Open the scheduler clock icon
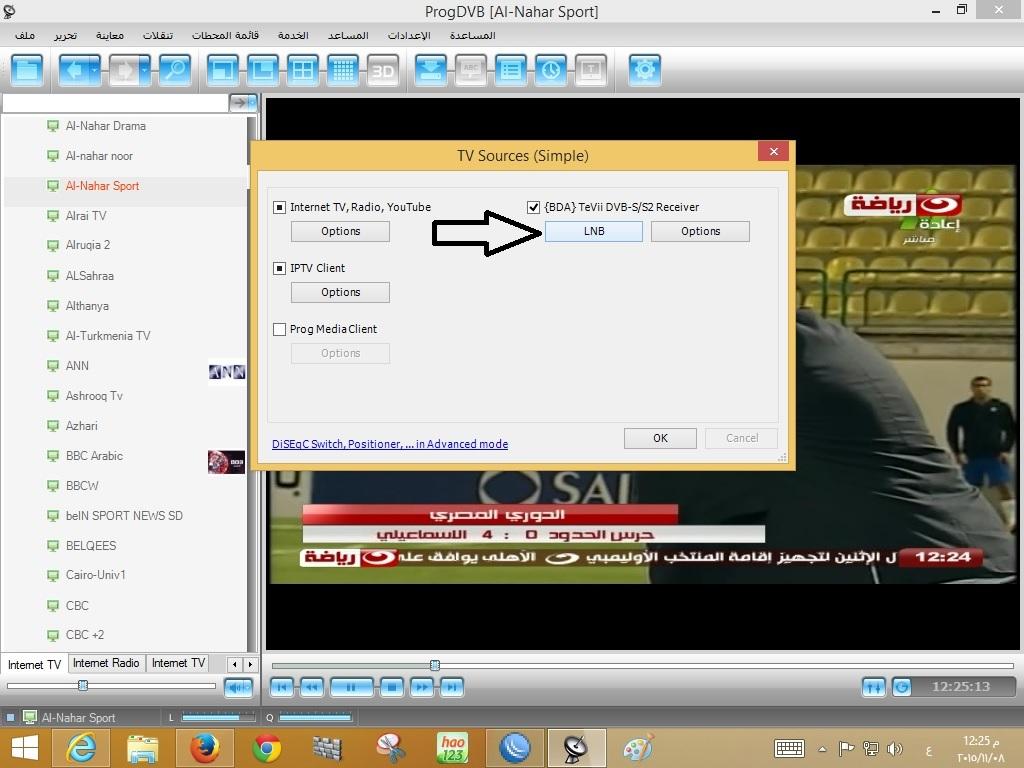Image resolution: width=1024 pixels, height=768 pixels. [x=551, y=69]
